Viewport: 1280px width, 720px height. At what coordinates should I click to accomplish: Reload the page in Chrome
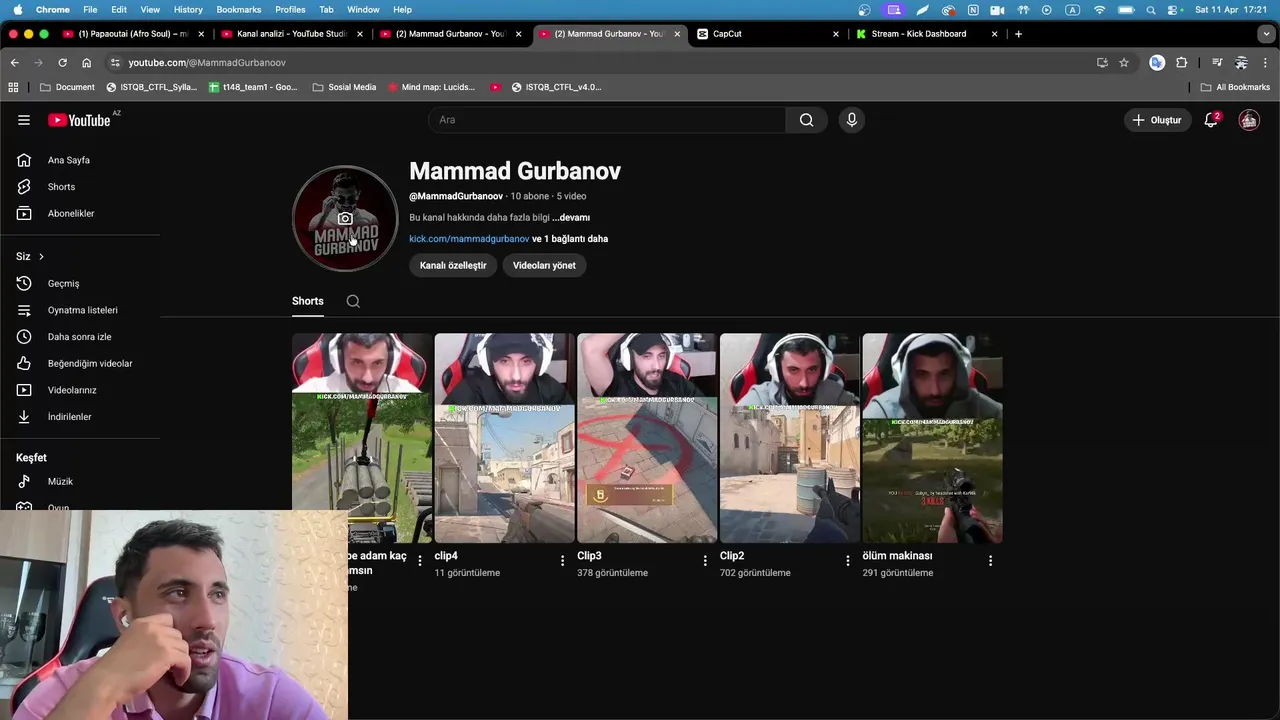click(62, 62)
